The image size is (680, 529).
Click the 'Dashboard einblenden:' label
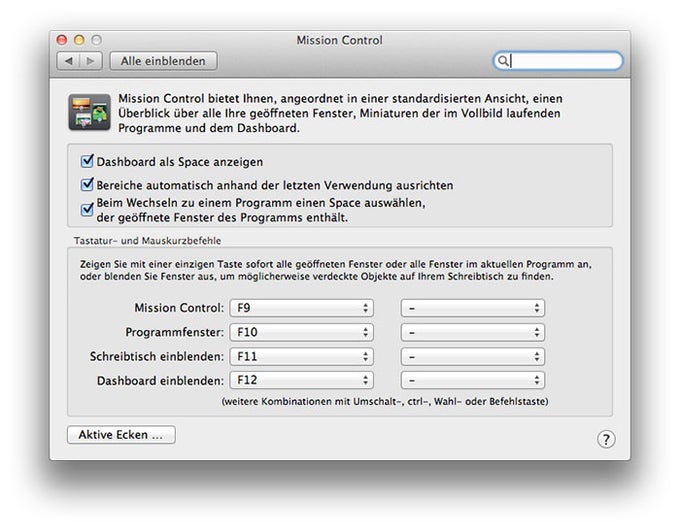click(x=160, y=380)
